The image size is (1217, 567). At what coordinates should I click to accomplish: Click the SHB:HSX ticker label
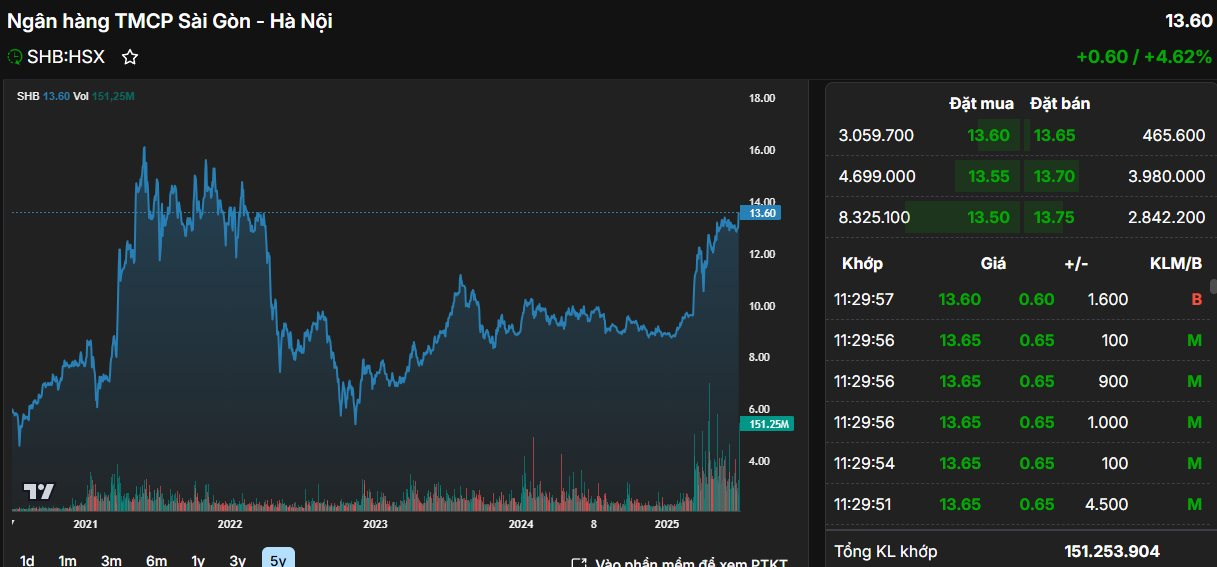pyautogui.click(x=66, y=58)
